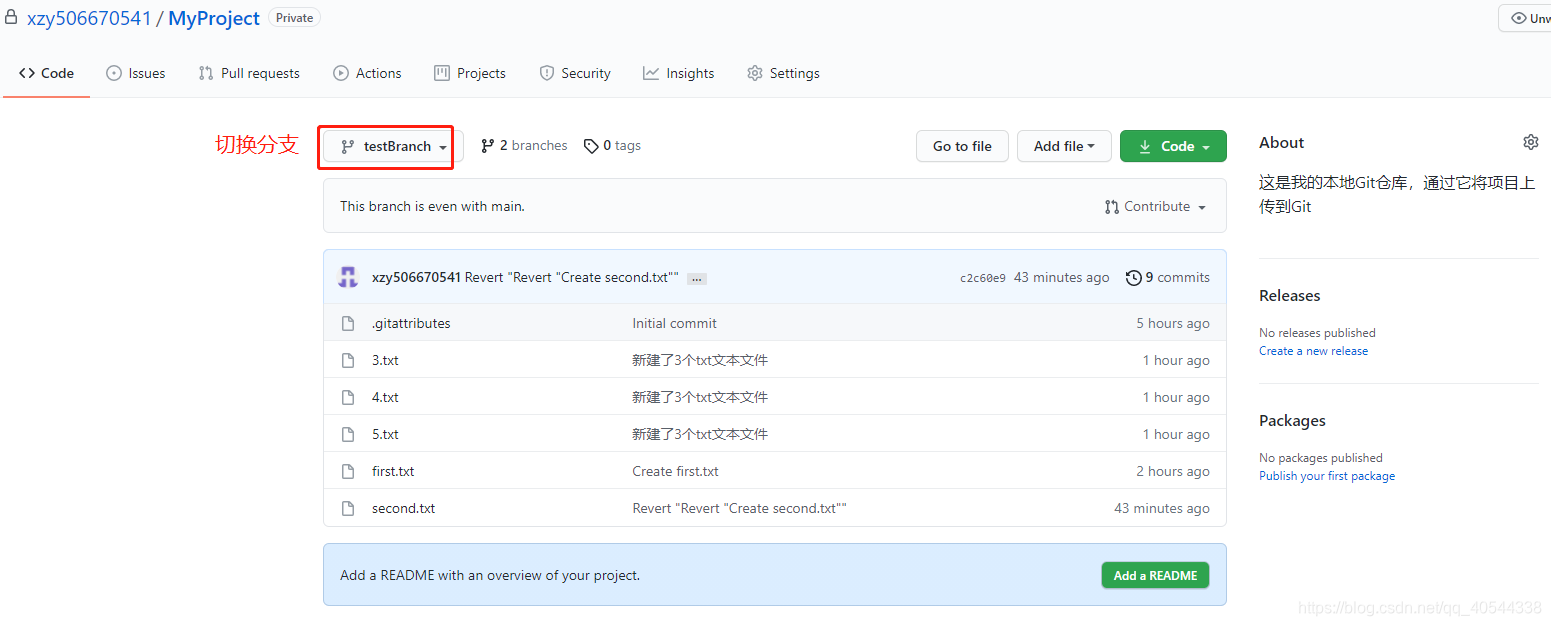Screen dimensions: 1551x626
Task: Click the Create first.txt commit message
Action: (675, 471)
